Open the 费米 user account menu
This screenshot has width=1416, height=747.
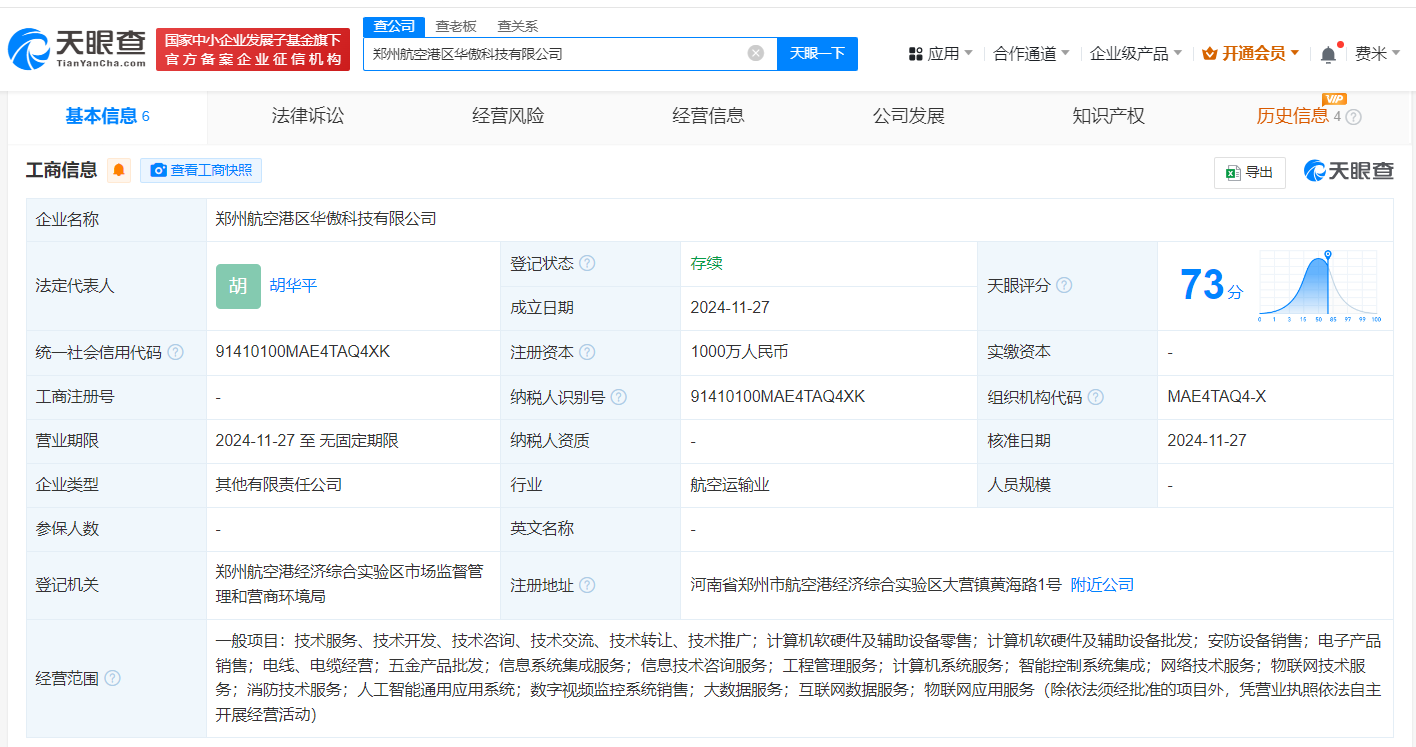[x=1377, y=54]
